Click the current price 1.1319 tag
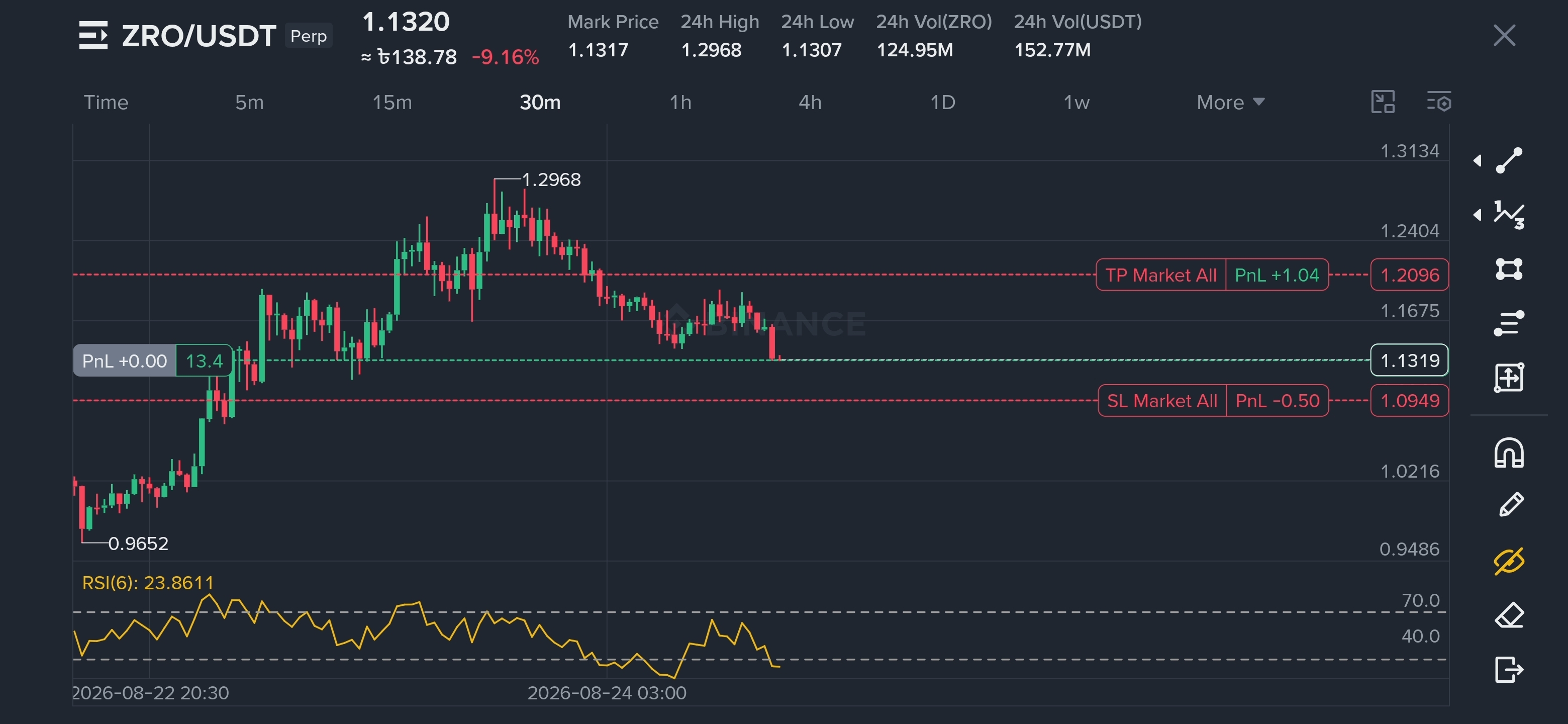Viewport: 1568px width, 724px height. click(1409, 360)
